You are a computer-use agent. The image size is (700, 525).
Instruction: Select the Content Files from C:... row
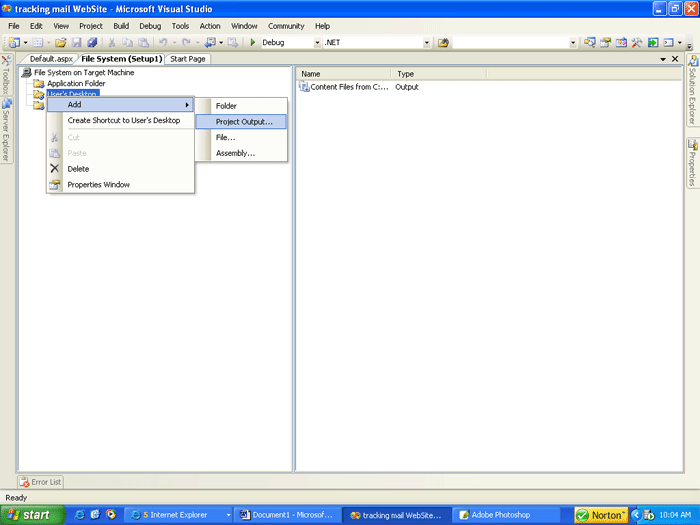[x=359, y=87]
